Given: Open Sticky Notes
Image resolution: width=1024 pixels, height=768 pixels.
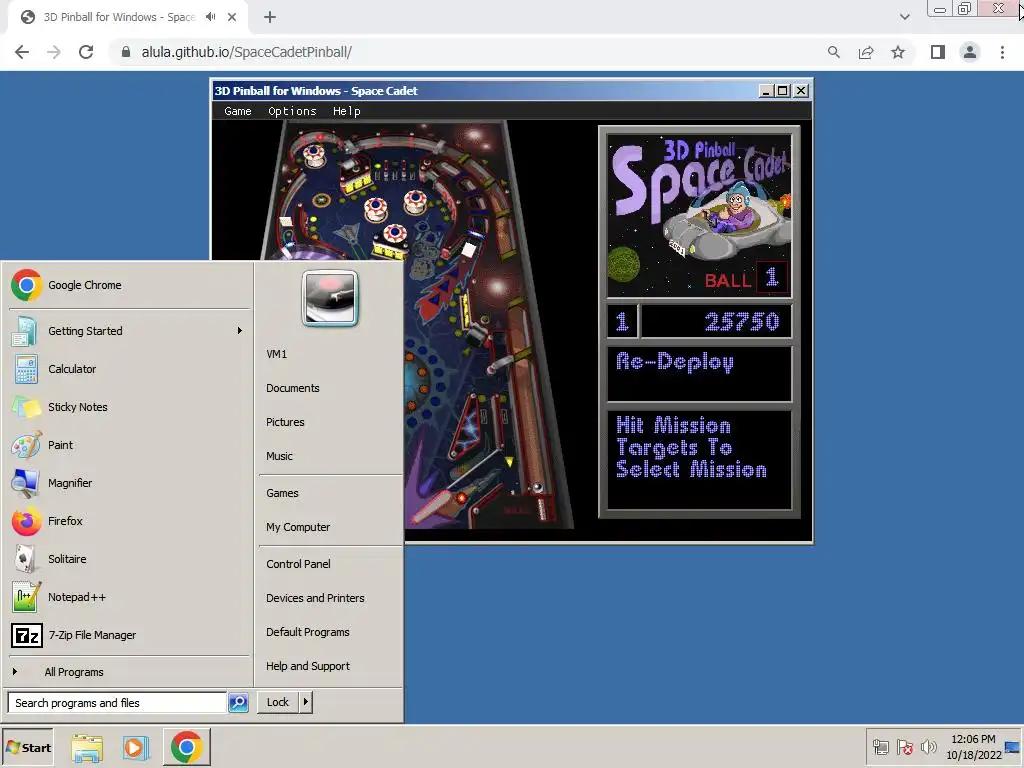Looking at the screenshot, I should point(129,407).
